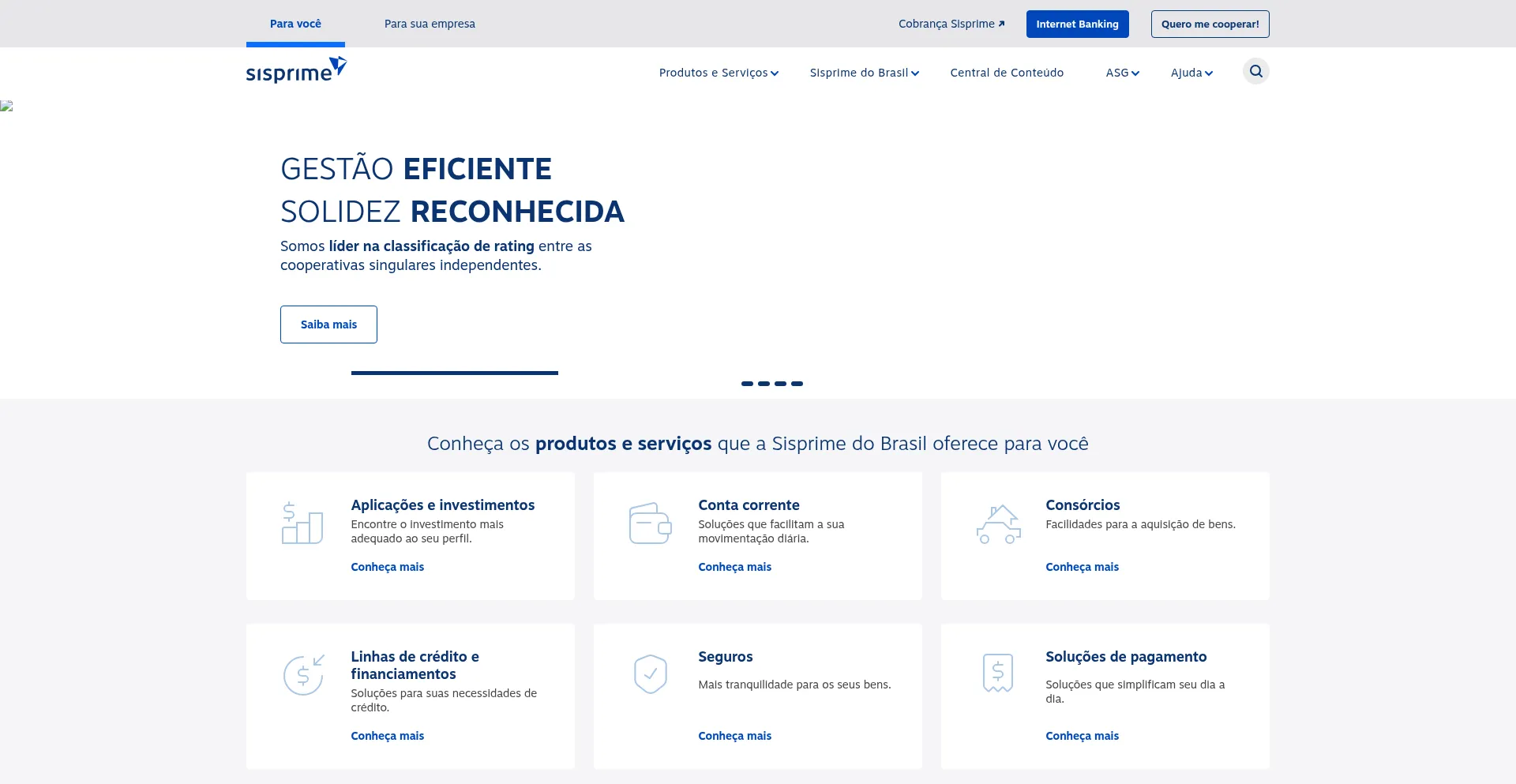The width and height of the screenshot is (1516, 784).
Task: Switch to the Para sua empresa tab
Action: coord(430,24)
